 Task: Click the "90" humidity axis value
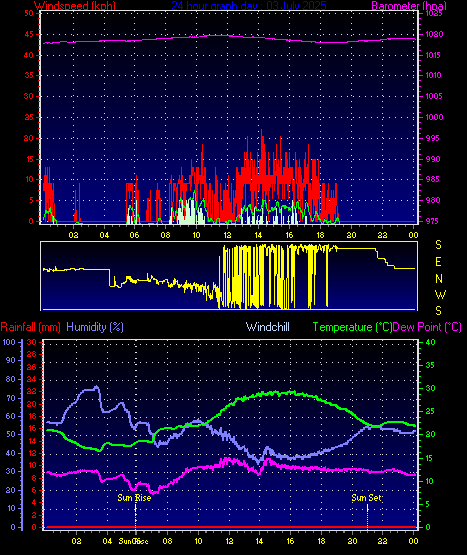pyautogui.click(x=11, y=360)
